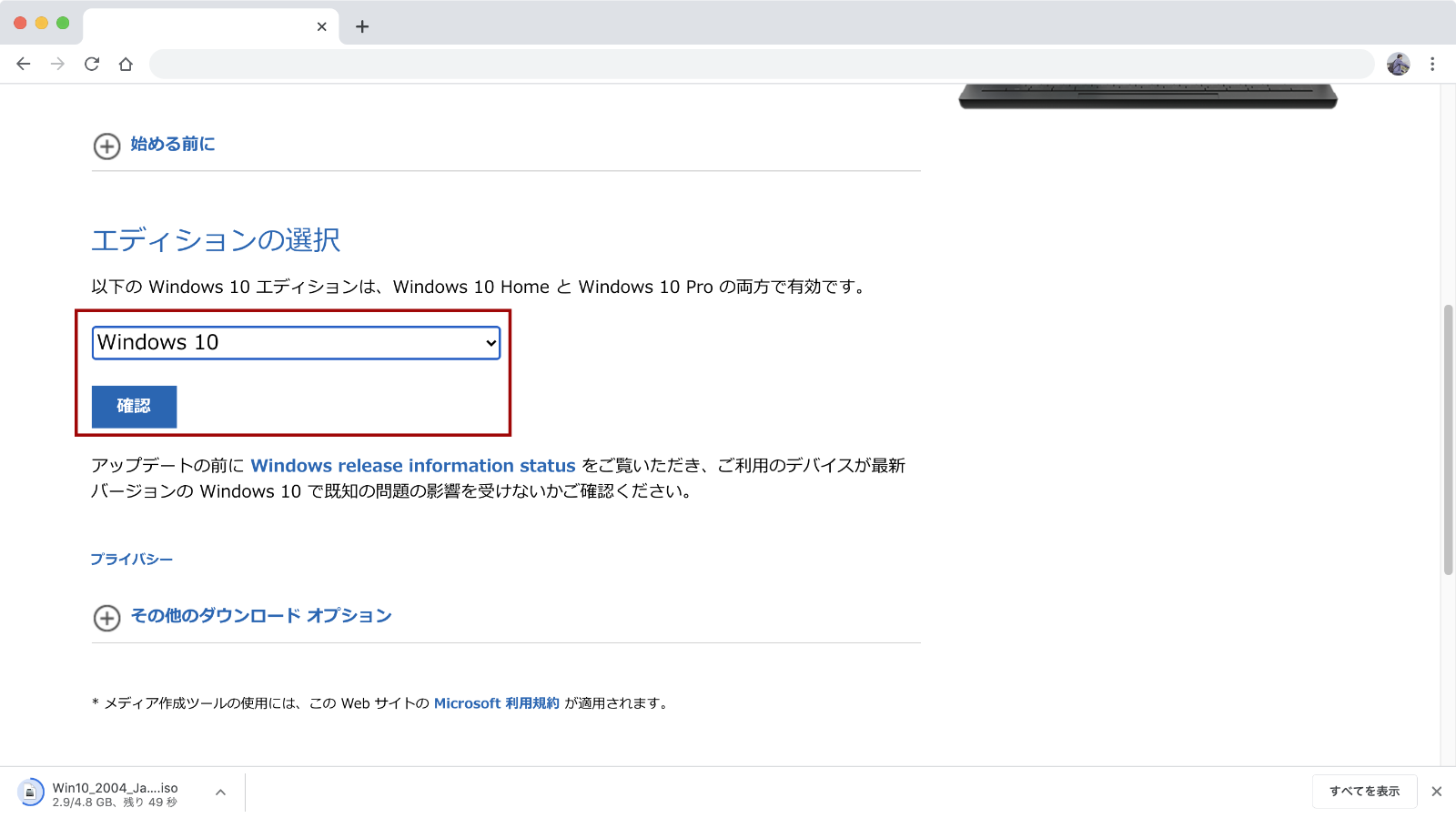Open the Win10_2004 iso download item
Viewport: 1456px width, 818px height.
point(115,788)
